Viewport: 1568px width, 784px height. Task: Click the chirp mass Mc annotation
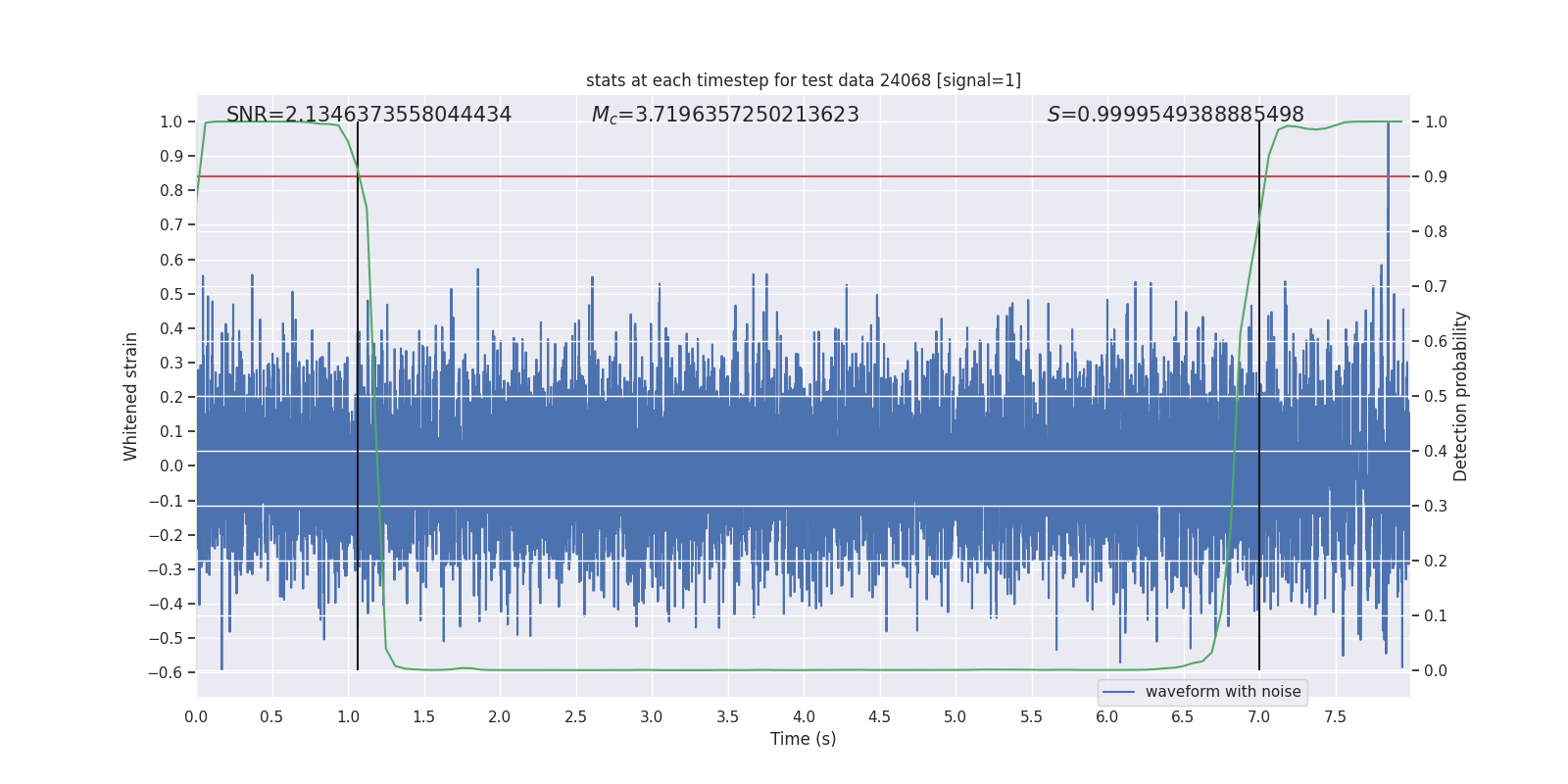pos(725,115)
